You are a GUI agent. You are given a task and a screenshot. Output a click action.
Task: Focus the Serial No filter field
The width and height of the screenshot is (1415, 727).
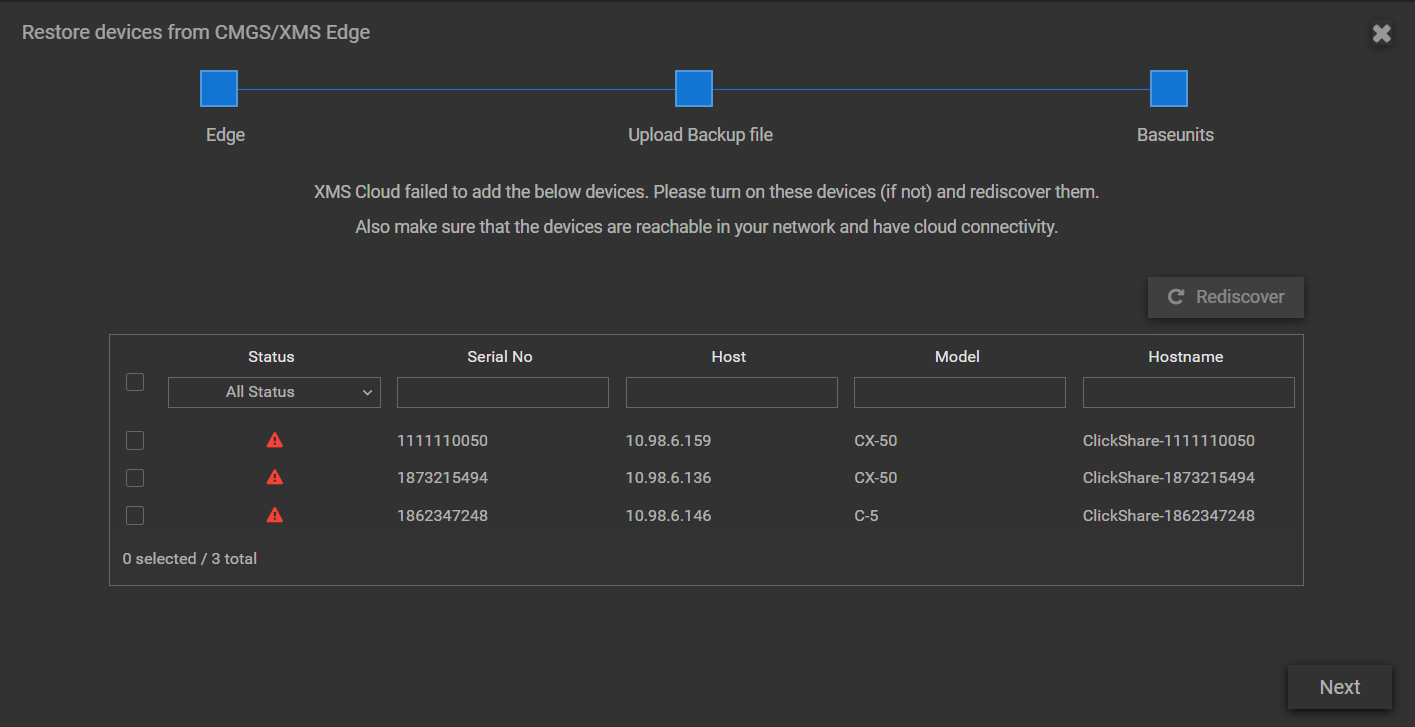503,392
